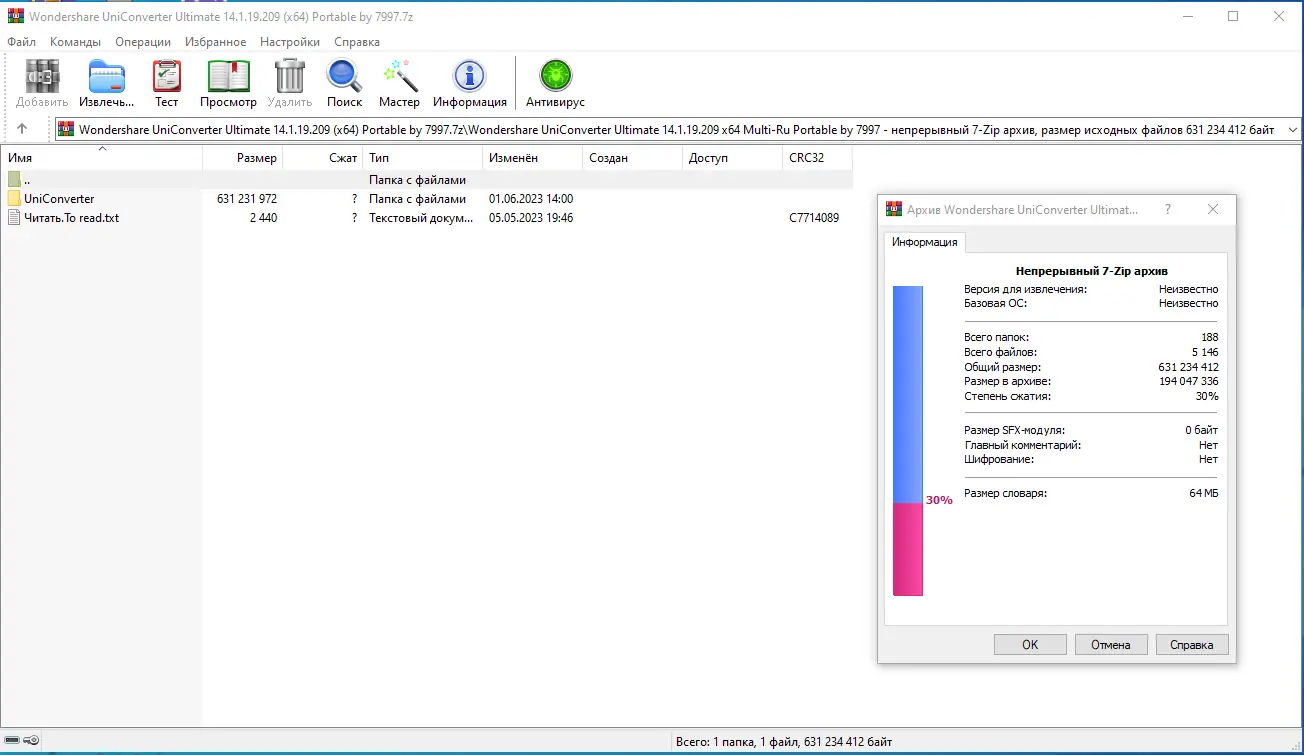1304x755 pixels.
Task: Confirm the archive info dialog with OK
Action: (1029, 644)
